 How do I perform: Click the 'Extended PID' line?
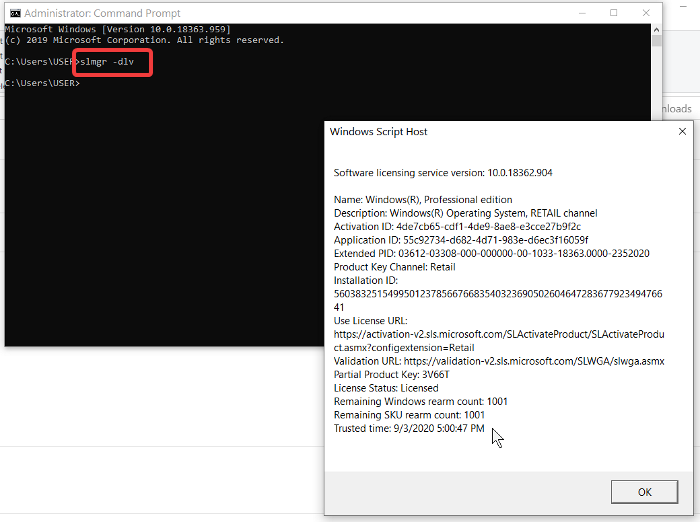pos(492,254)
